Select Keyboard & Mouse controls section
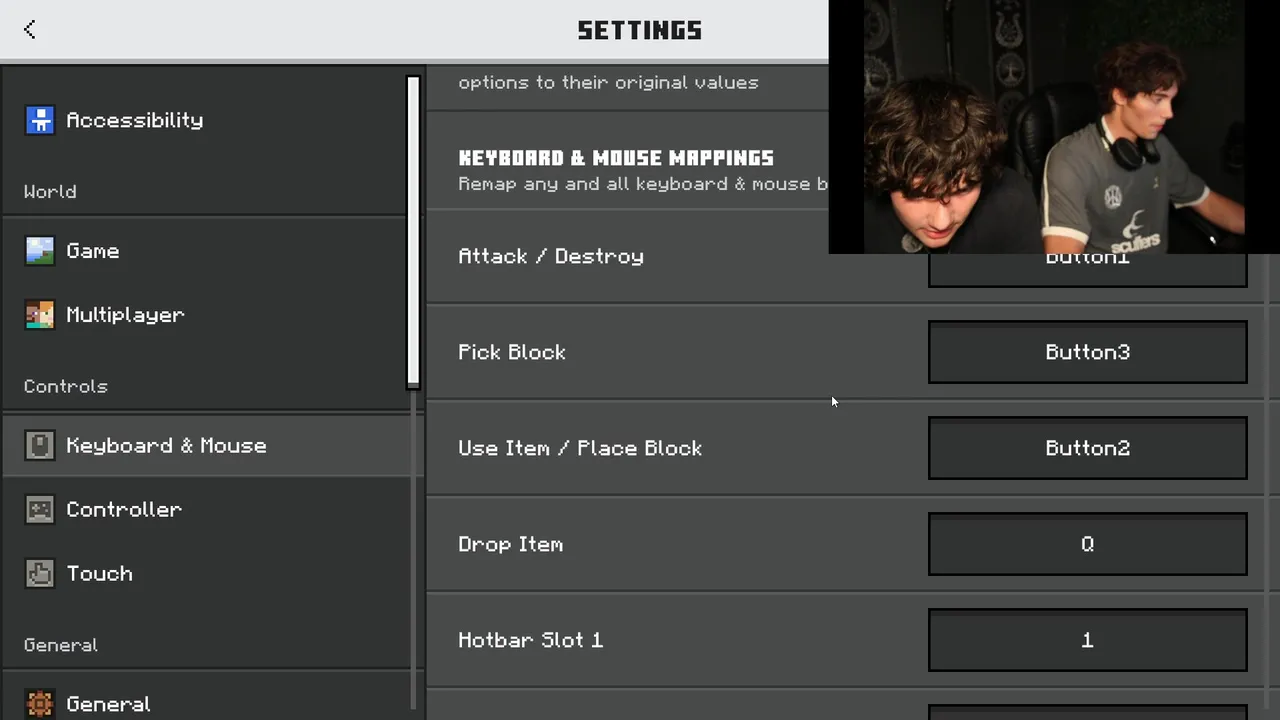Screen dimensions: 1280x720 tap(166, 446)
